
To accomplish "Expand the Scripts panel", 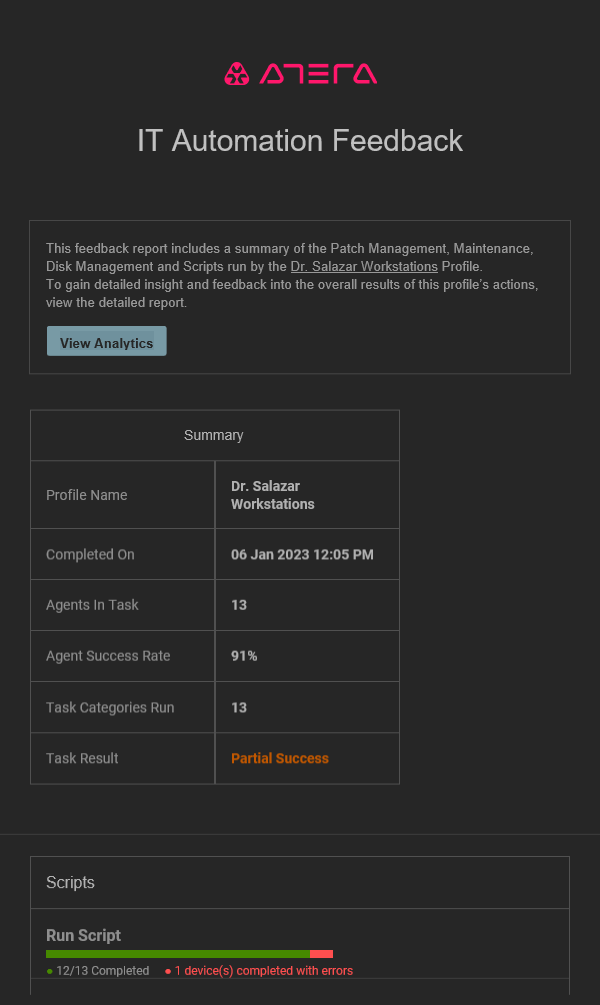I will (300, 882).
